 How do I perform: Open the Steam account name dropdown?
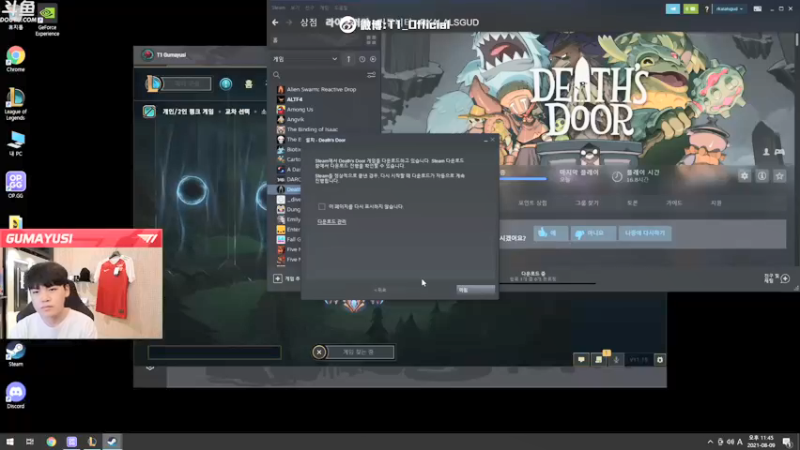pos(730,9)
